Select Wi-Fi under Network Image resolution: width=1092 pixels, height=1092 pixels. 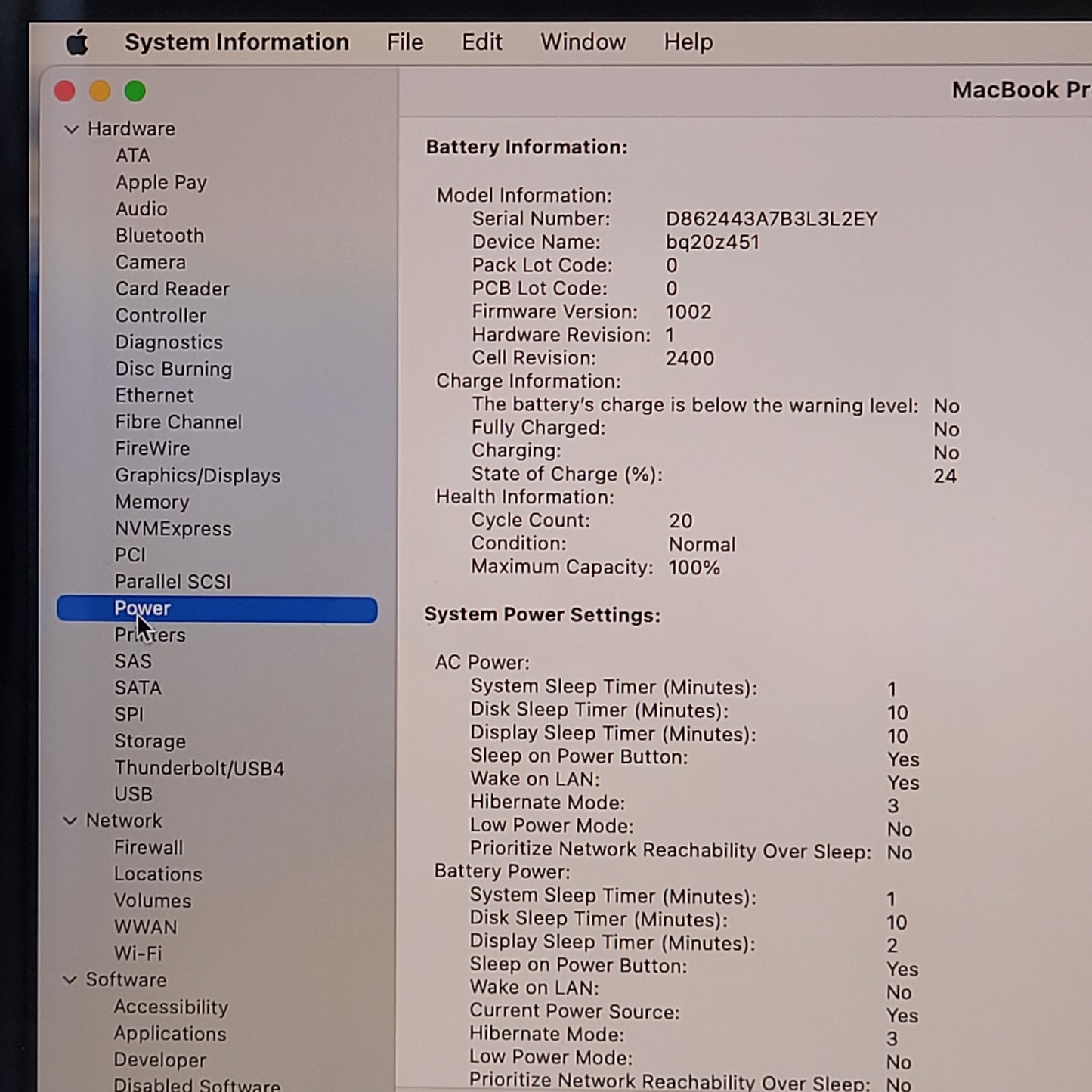[x=138, y=953]
